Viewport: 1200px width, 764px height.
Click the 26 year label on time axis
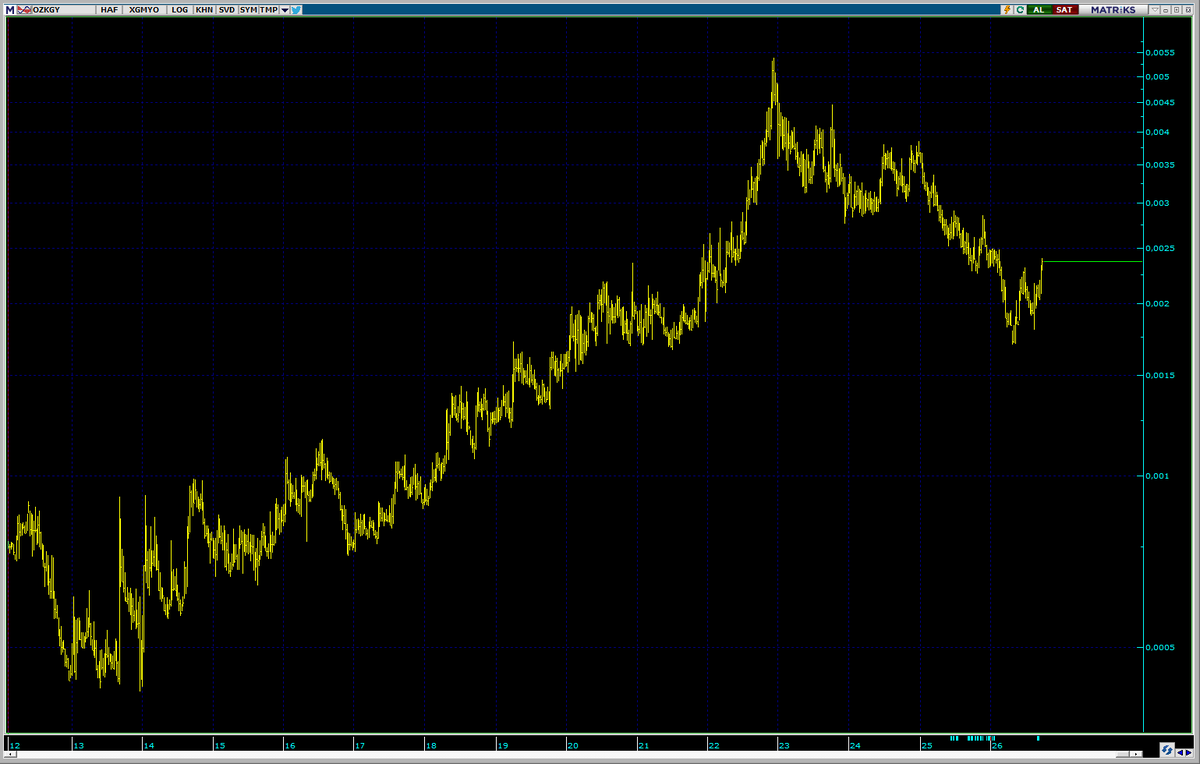[x=997, y=746]
